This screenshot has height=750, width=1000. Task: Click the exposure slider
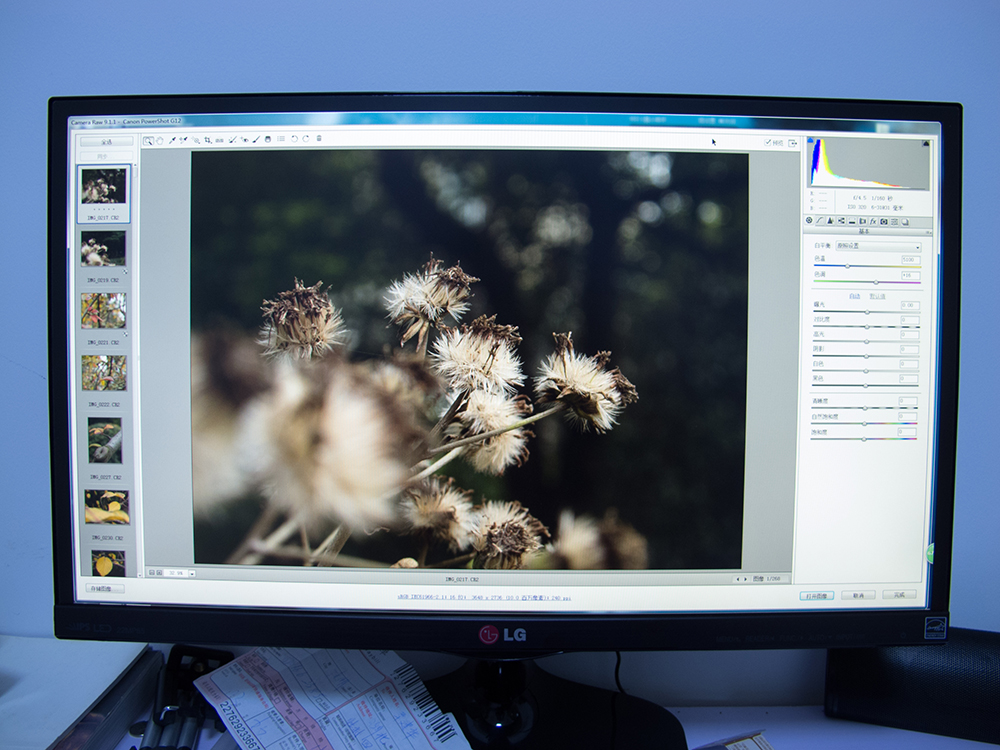865,312
